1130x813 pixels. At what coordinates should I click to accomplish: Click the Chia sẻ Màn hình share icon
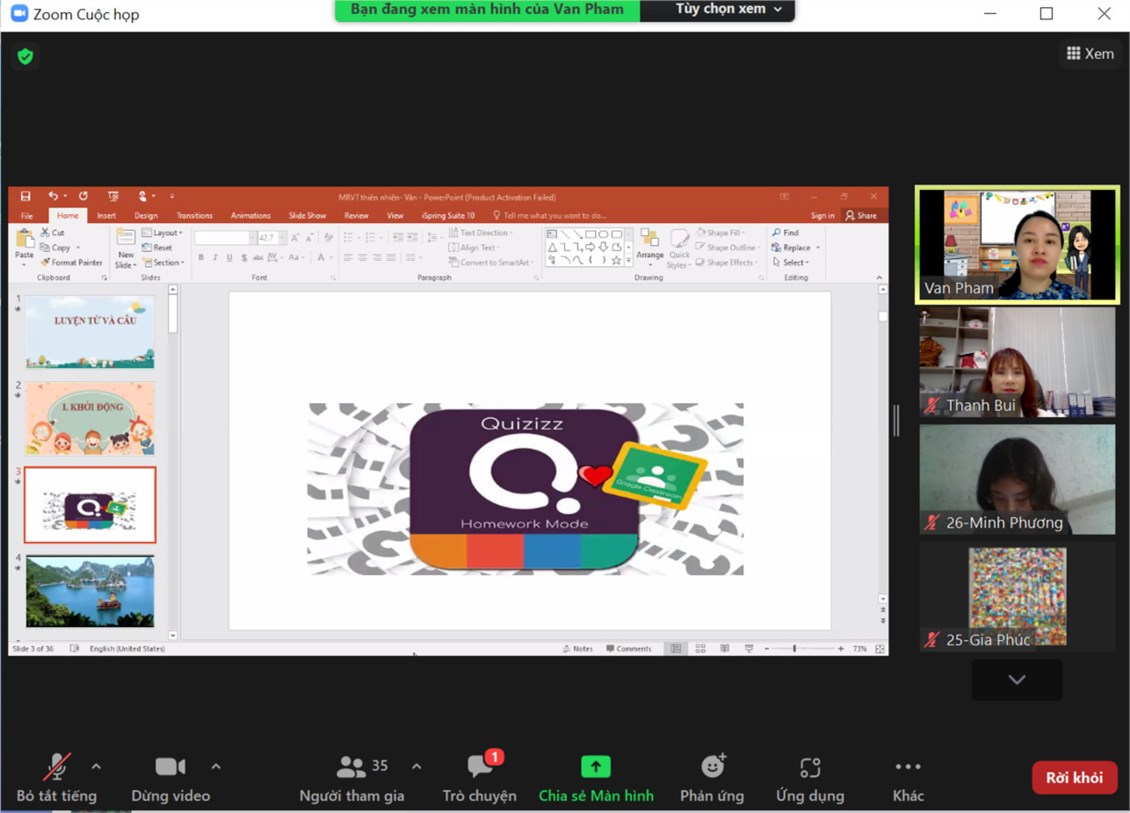point(596,767)
